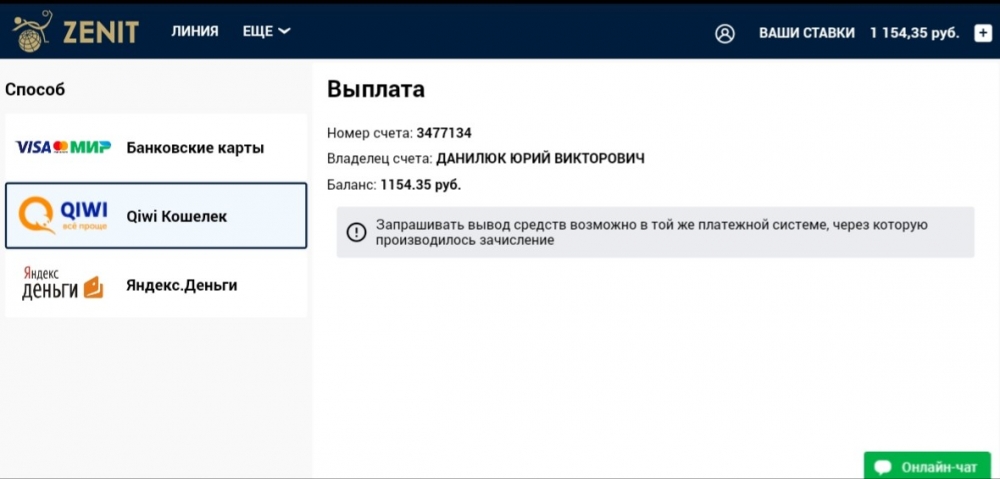This screenshot has width=1000, height=479.
Task: Open the ЛИНИЯ menu item
Action: pos(194,32)
